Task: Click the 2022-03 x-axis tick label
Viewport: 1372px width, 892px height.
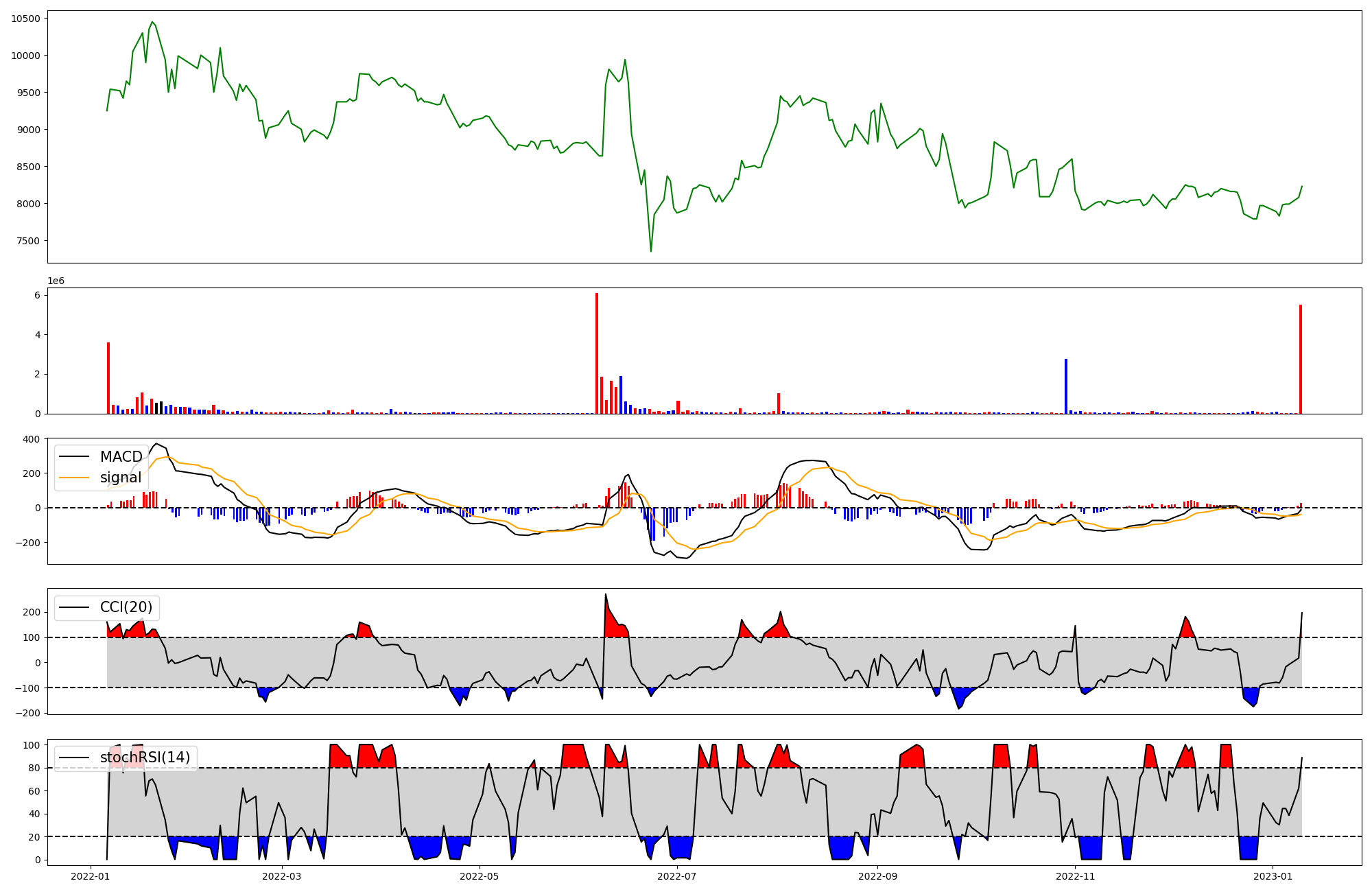Action: (282, 876)
